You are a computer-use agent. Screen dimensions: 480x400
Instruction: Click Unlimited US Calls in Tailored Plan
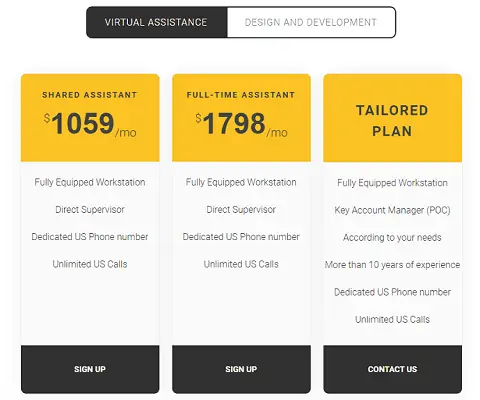tap(392, 319)
